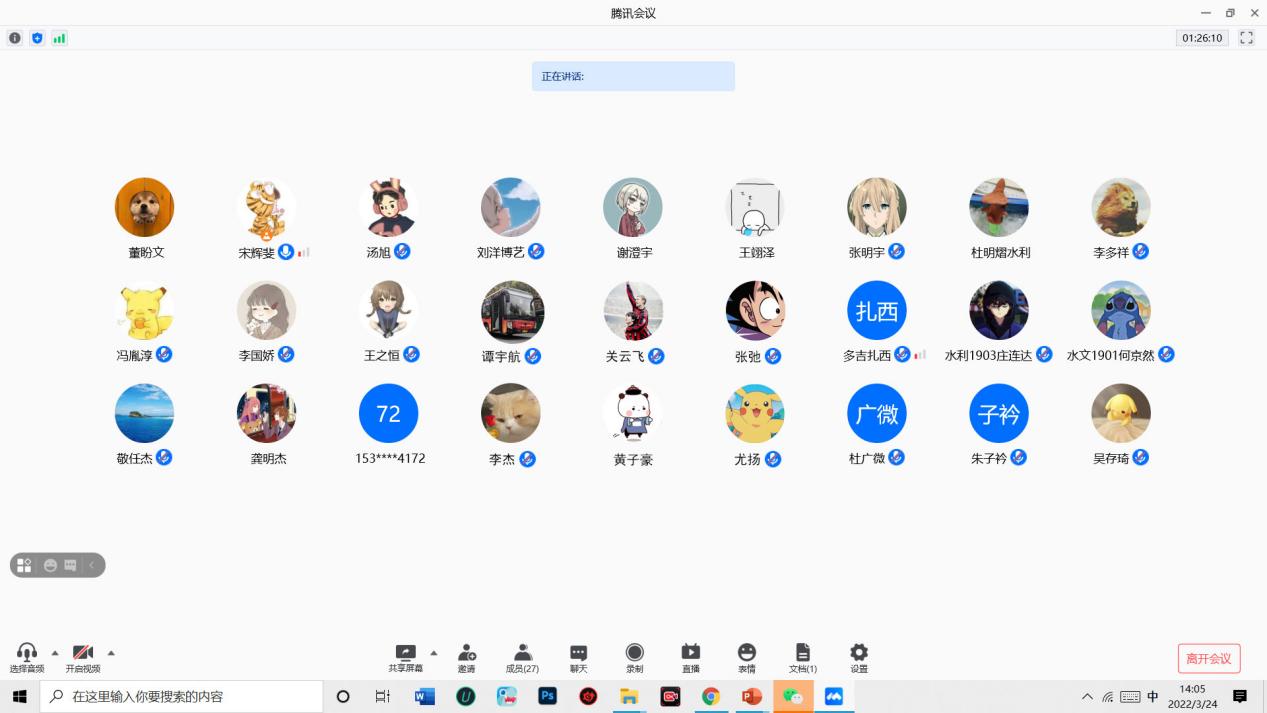The width and height of the screenshot is (1267, 713).
Task: Expand share options arrow beside 共享屏幕
Action: click(434, 653)
